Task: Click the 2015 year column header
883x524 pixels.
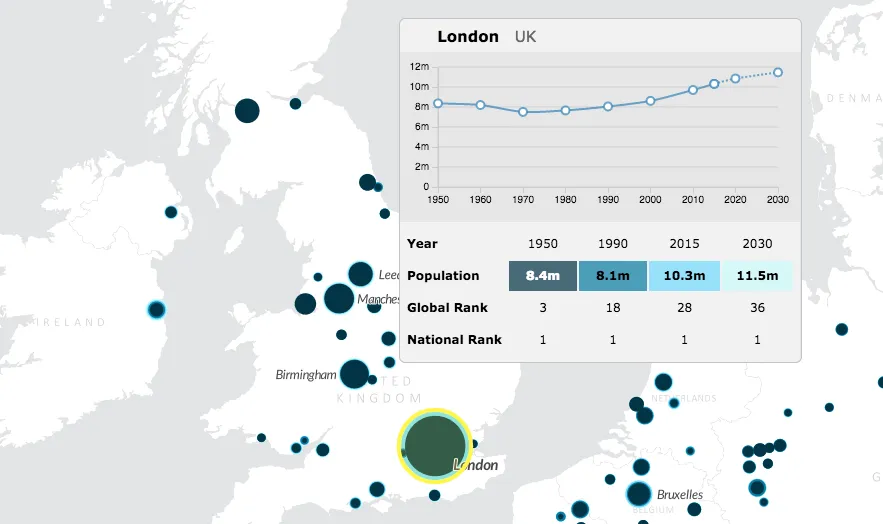Action: coord(684,244)
